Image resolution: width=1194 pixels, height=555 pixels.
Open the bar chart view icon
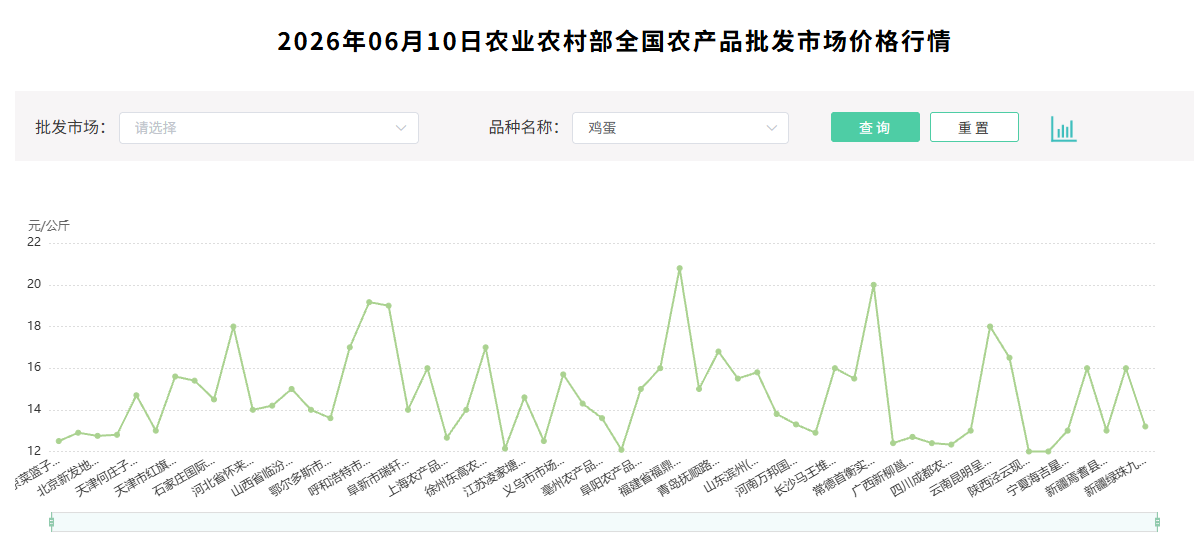pyautogui.click(x=1064, y=129)
